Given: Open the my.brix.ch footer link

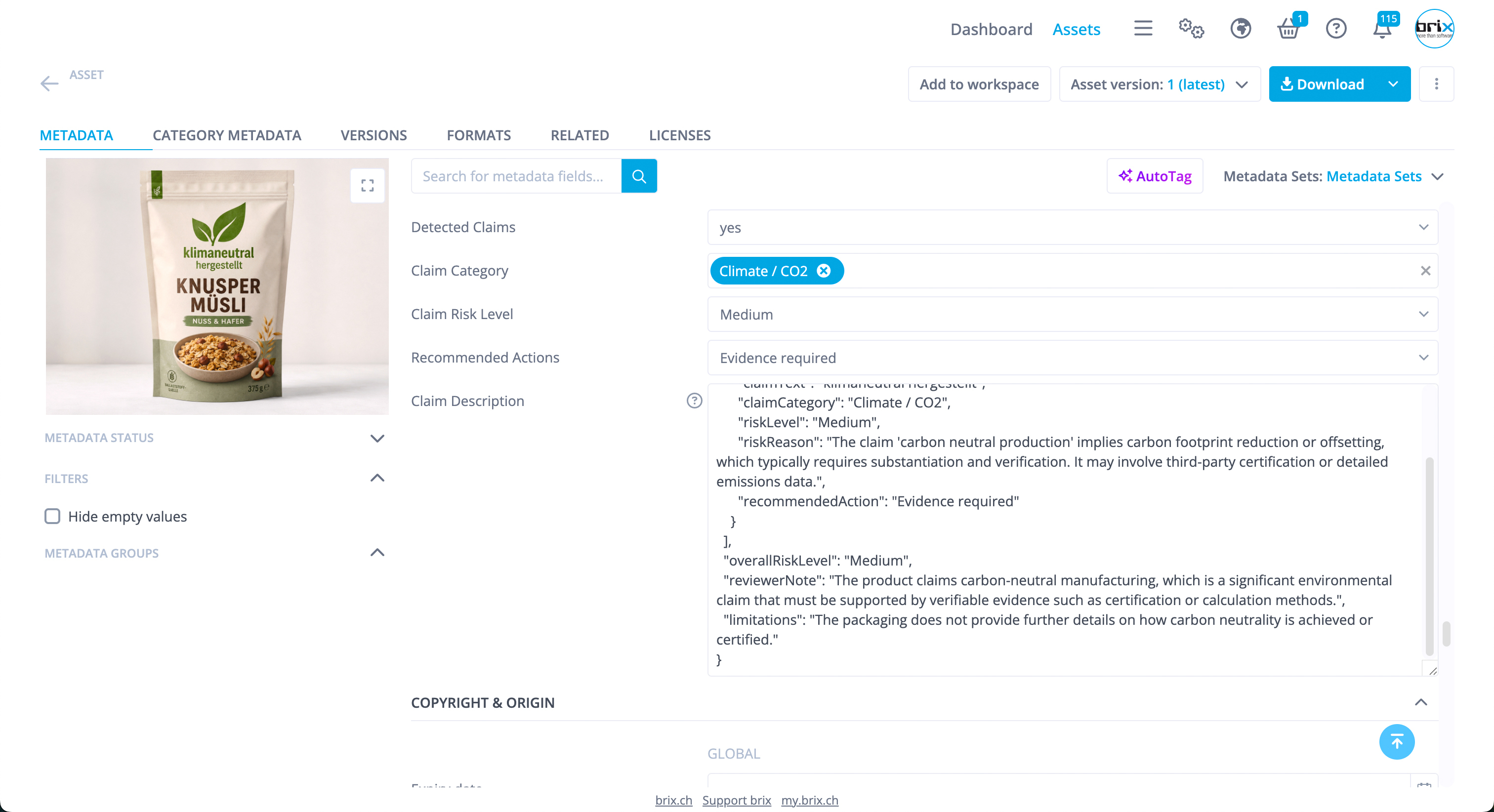Looking at the screenshot, I should [810, 800].
